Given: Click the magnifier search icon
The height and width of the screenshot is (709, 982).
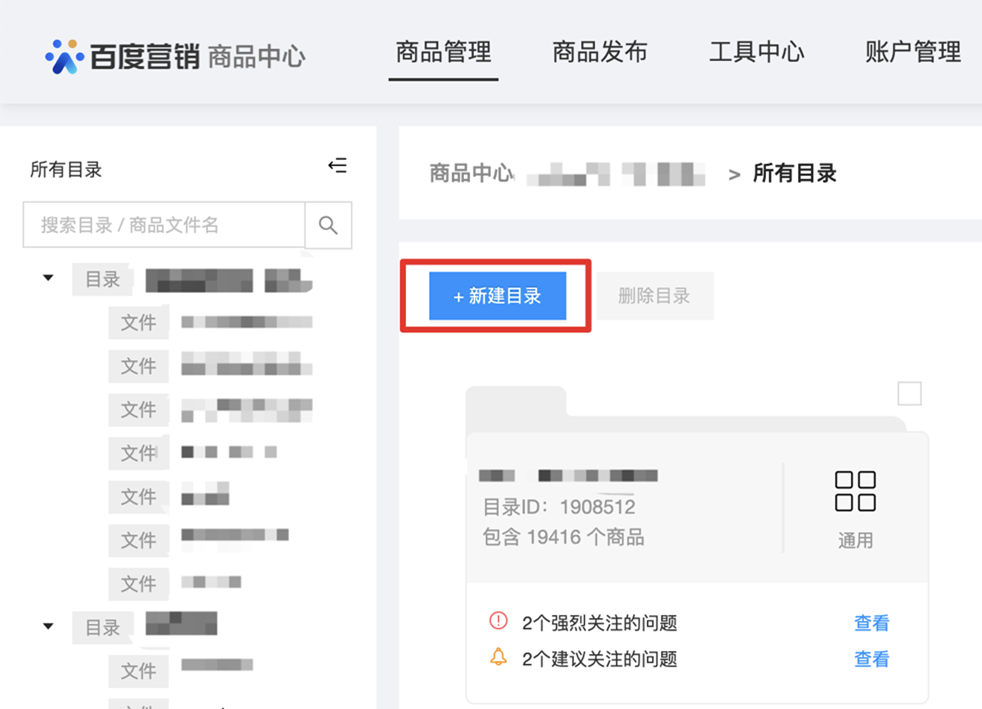Looking at the screenshot, I should coord(328,225).
